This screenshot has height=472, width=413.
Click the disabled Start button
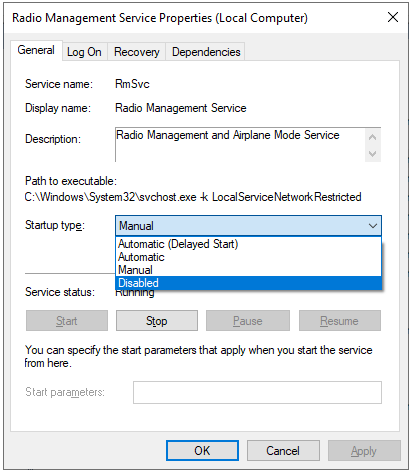67,321
